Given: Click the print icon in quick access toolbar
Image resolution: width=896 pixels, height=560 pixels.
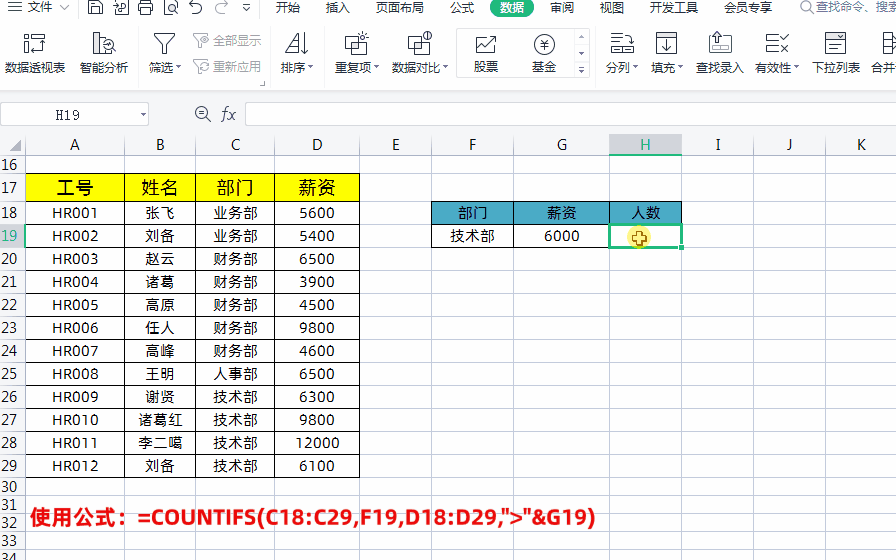Looking at the screenshot, I should pos(146,7).
